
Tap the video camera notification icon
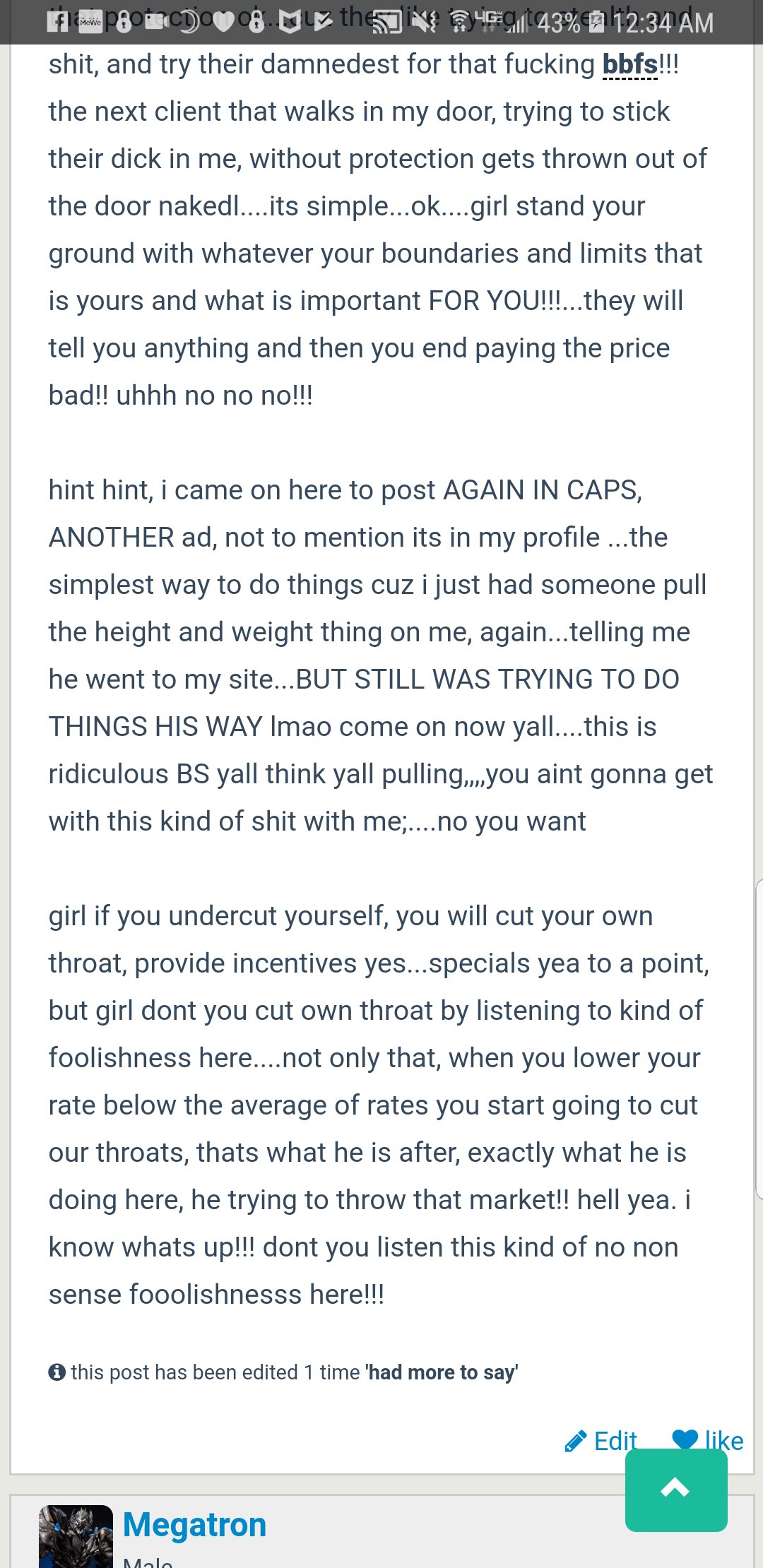pos(157,23)
